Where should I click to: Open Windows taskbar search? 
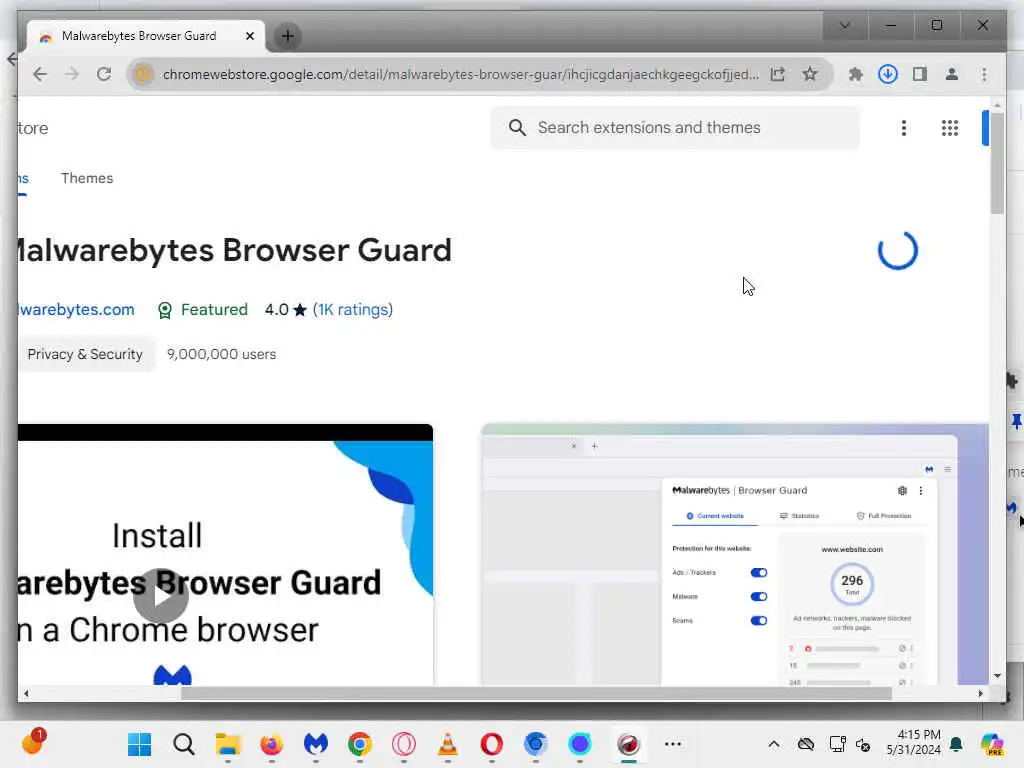tap(184, 744)
